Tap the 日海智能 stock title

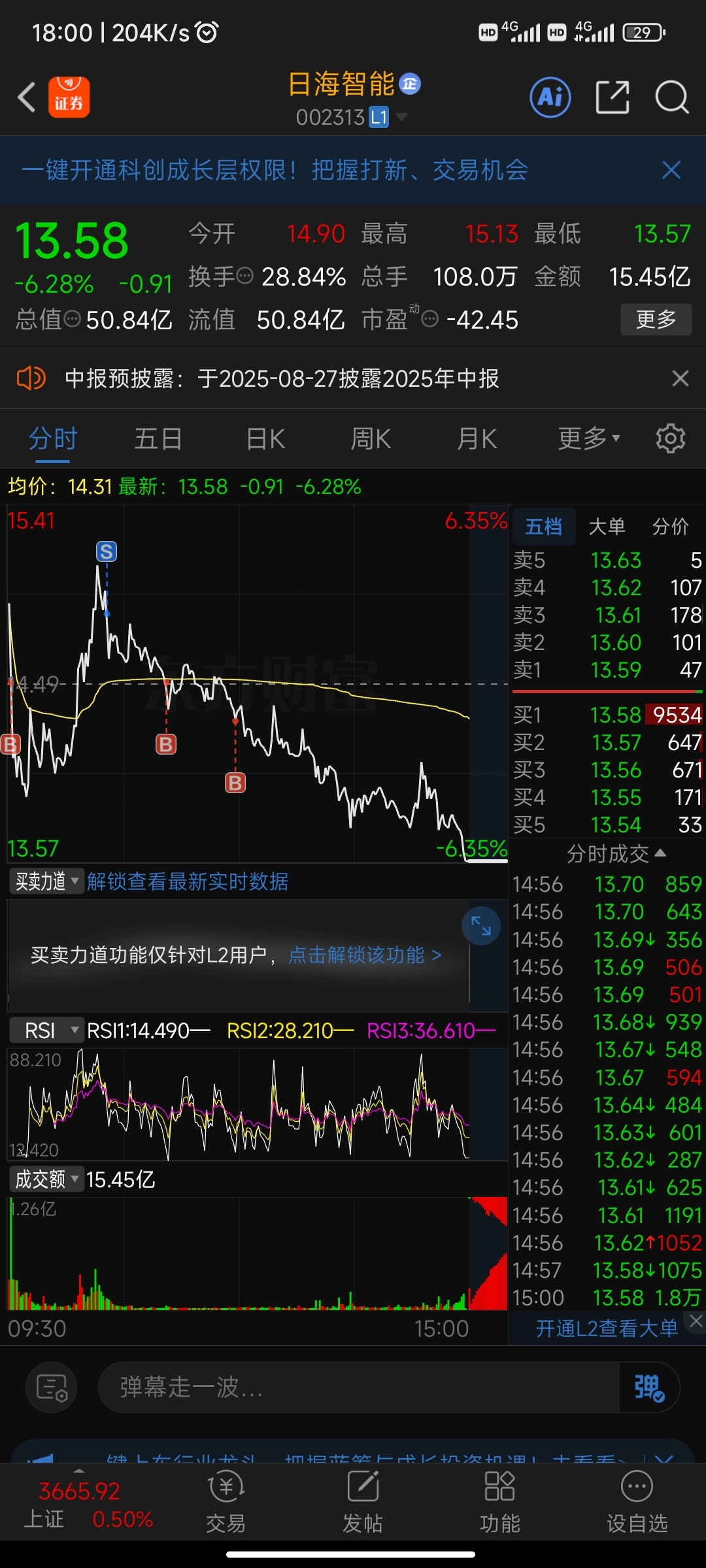341,84
